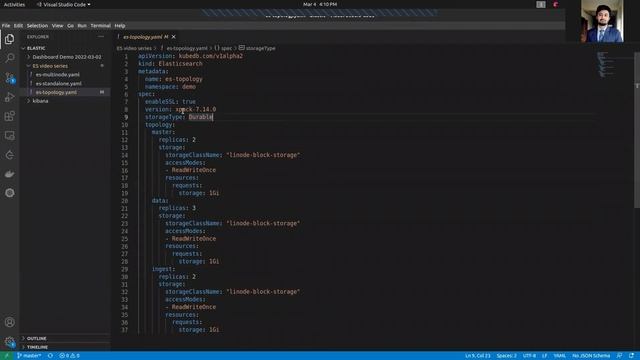Open the Go menu

pyautogui.click(x=70, y=25)
